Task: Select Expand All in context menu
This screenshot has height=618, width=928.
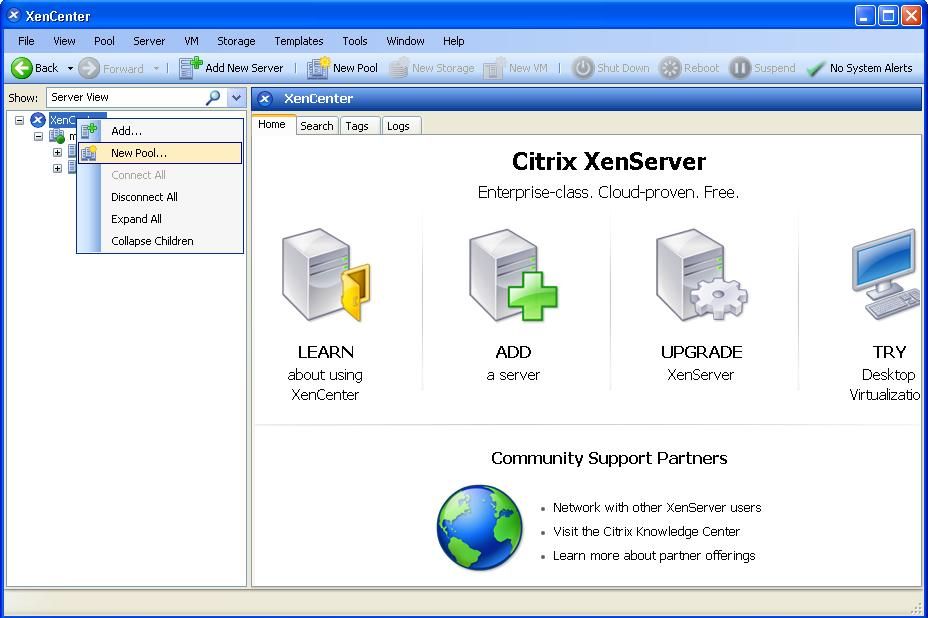Action: point(160,218)
